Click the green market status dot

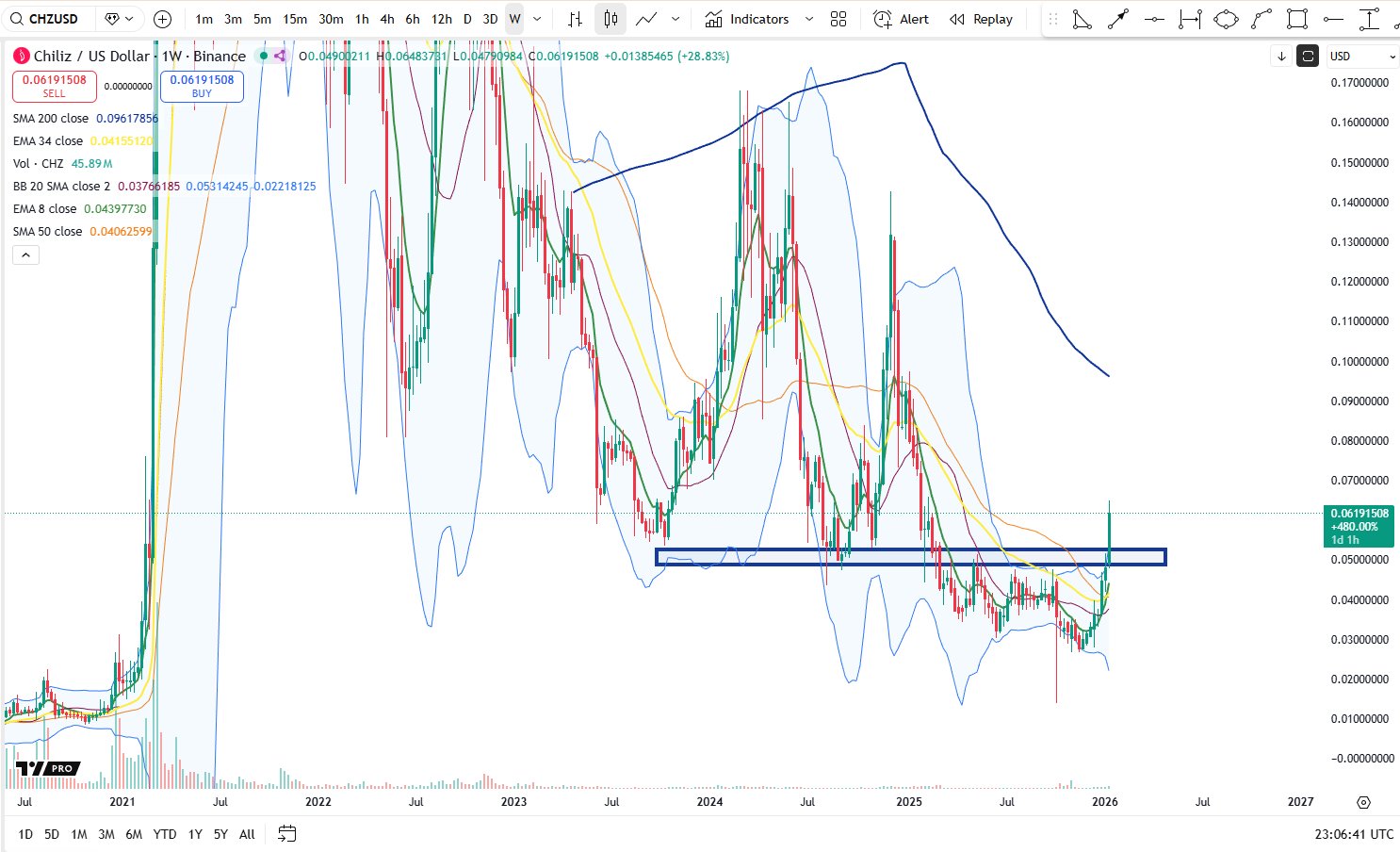point(264,56)
